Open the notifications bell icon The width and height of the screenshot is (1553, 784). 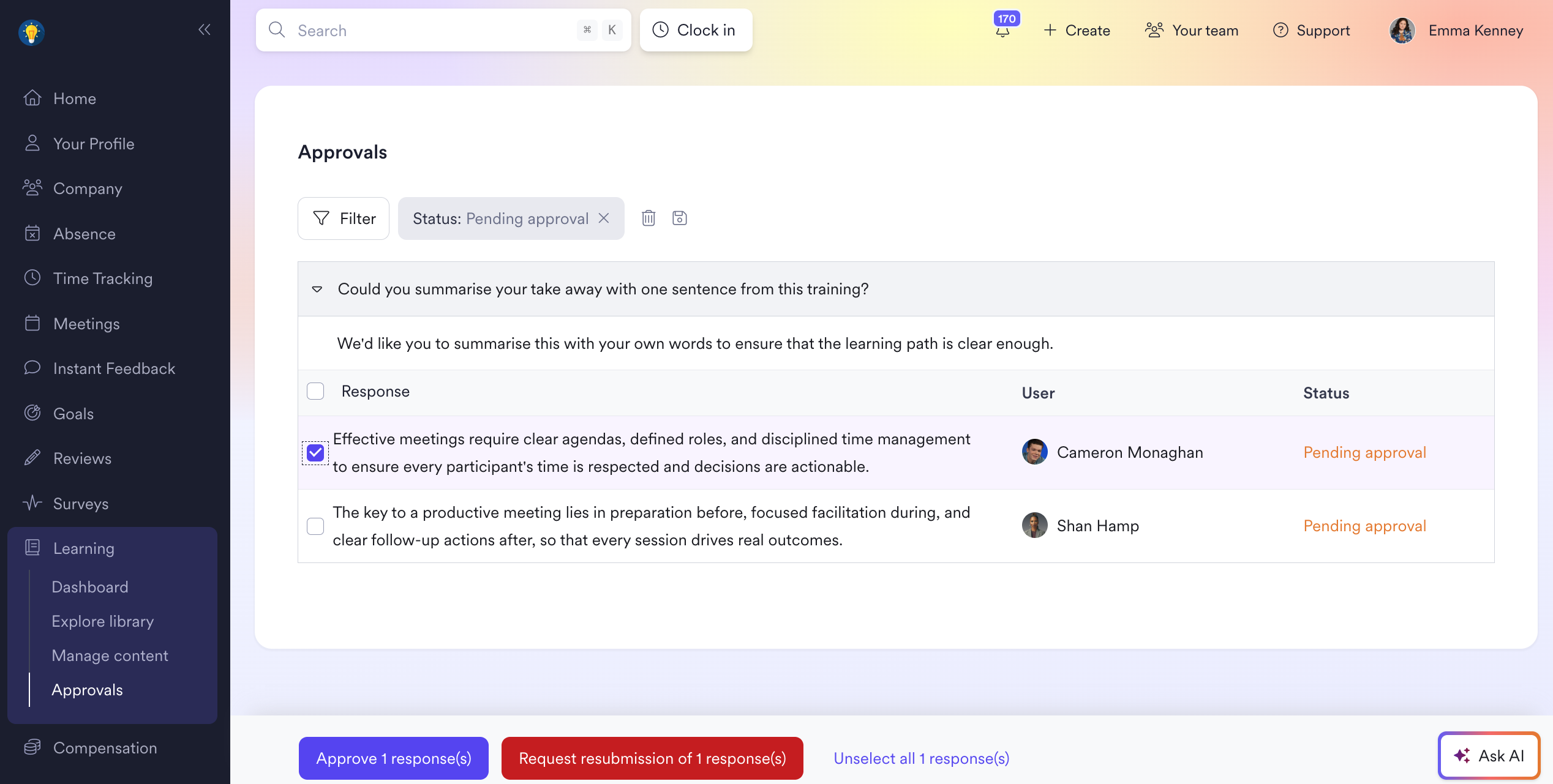pyautogui.click(x=1002, y=31)
